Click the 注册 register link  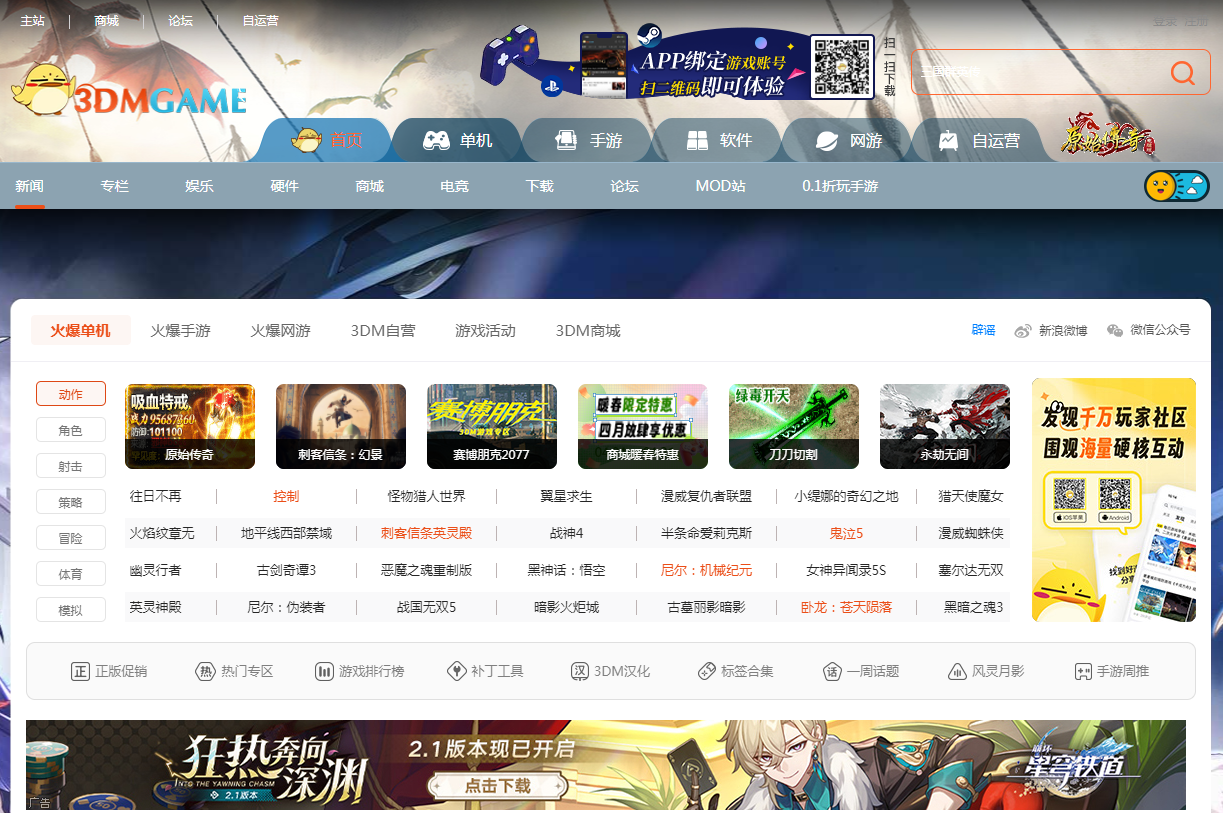tap(1197, 21)
